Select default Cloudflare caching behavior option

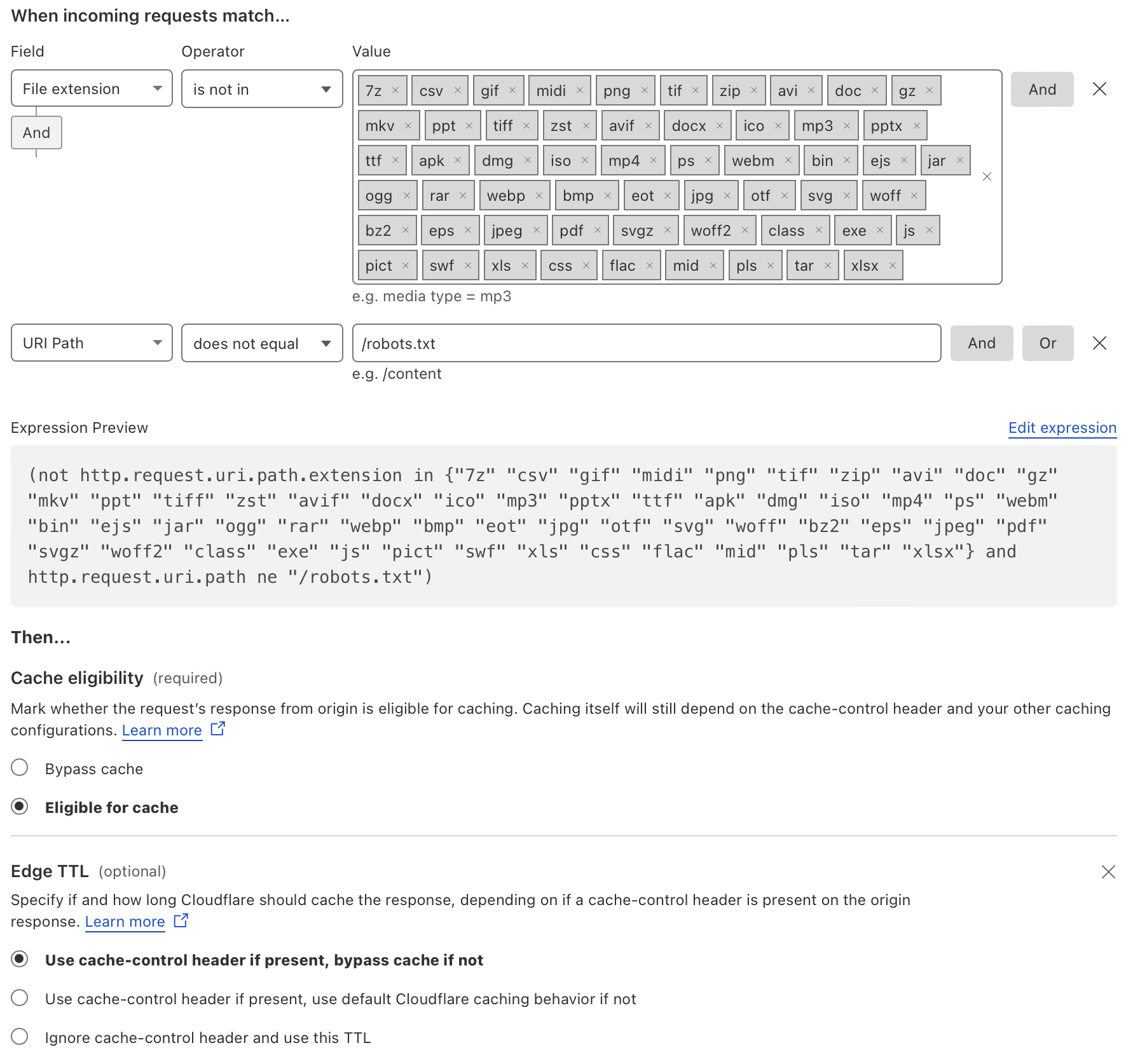pyautogui.click(x=20, y=998)
